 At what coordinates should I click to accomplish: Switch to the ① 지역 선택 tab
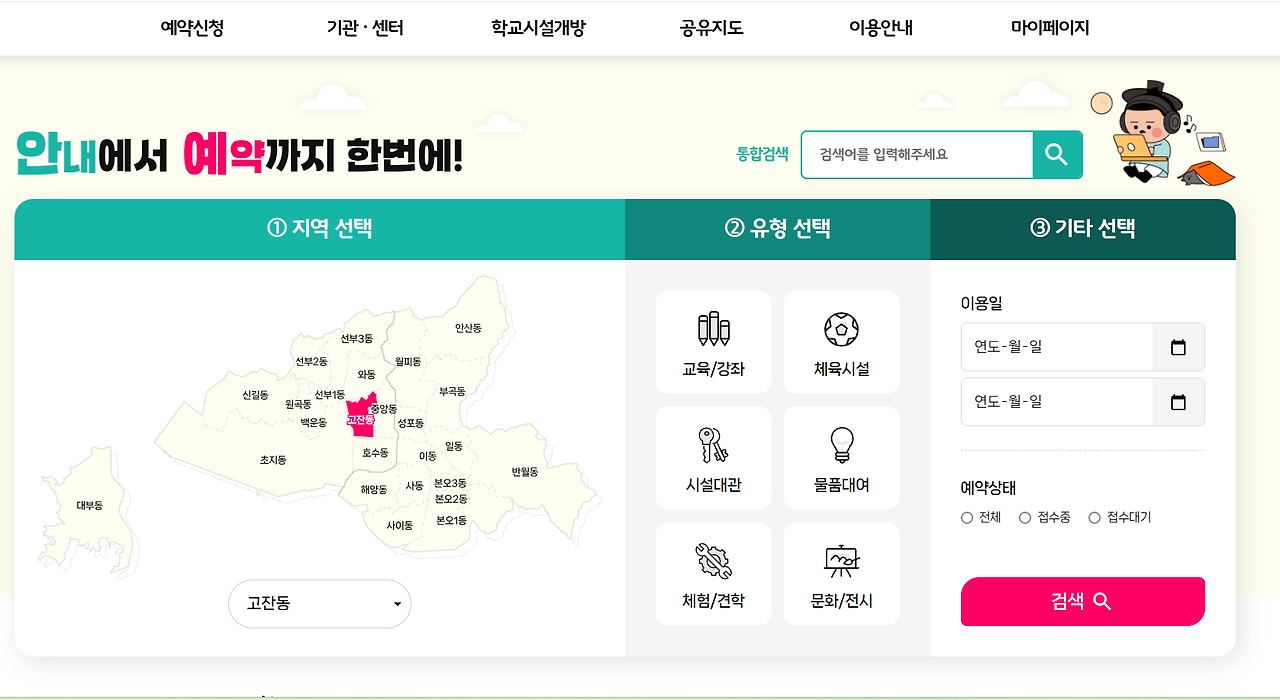click(x=320, y=229)
